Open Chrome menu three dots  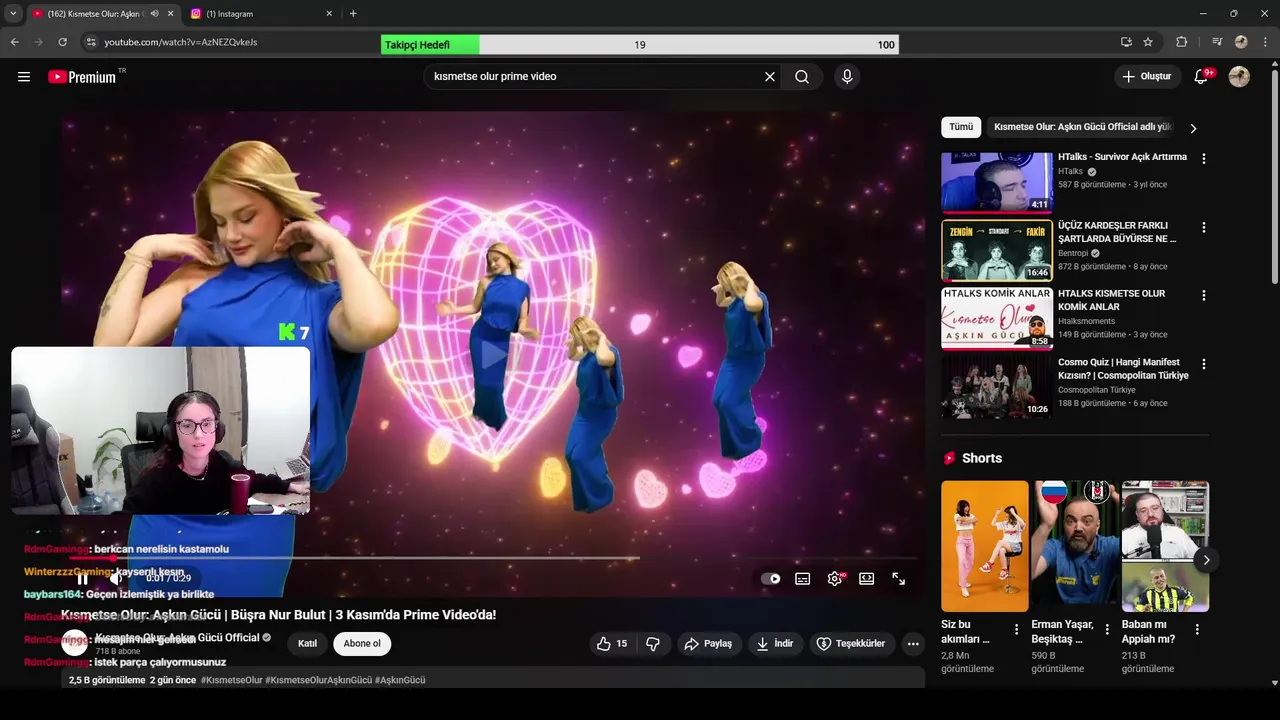coord(1265,42)
